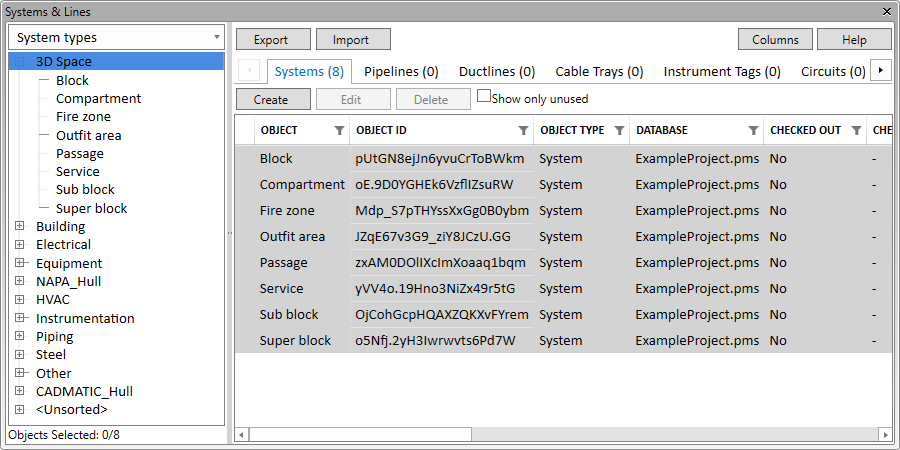Image resolution: width=900 pixels, height=450 pixels.
Task: Open the DATABASE column filter icon
Action: click(753, 131)
